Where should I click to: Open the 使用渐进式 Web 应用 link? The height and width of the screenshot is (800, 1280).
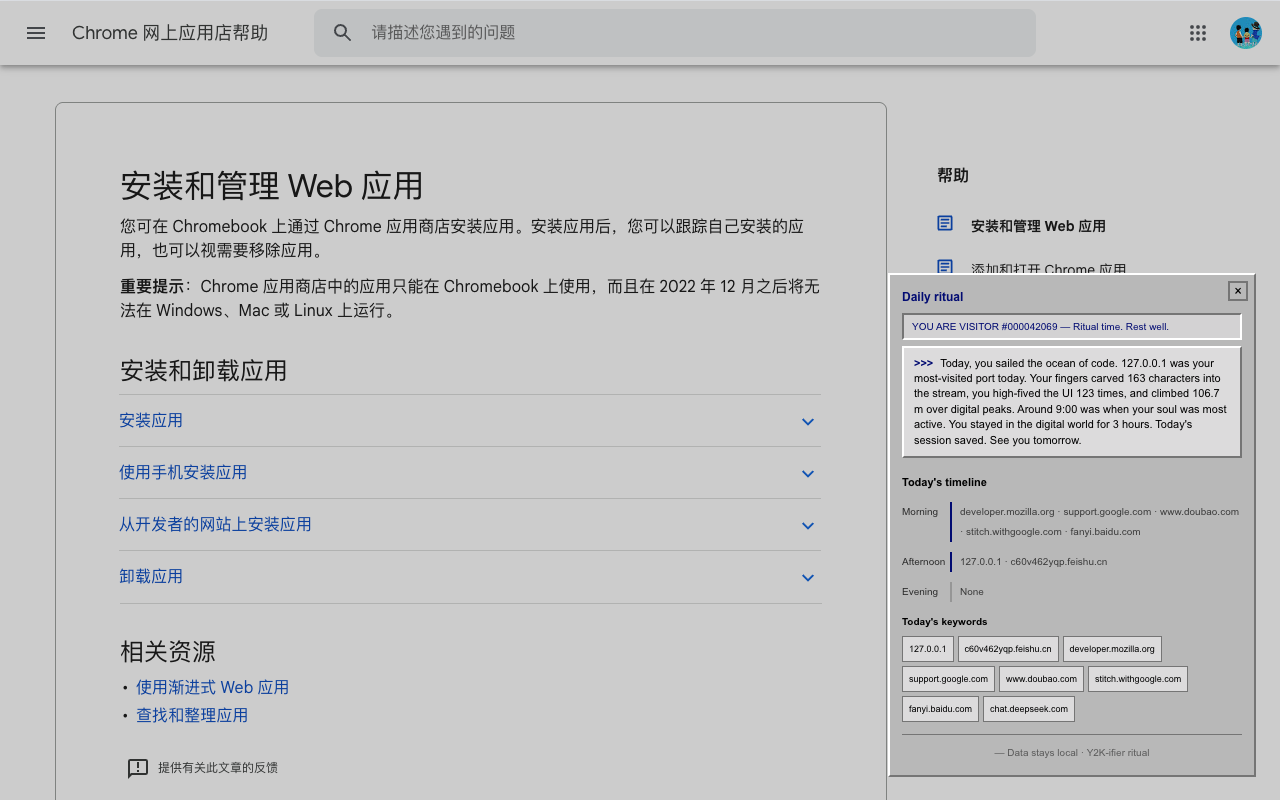tap(212, 687)
